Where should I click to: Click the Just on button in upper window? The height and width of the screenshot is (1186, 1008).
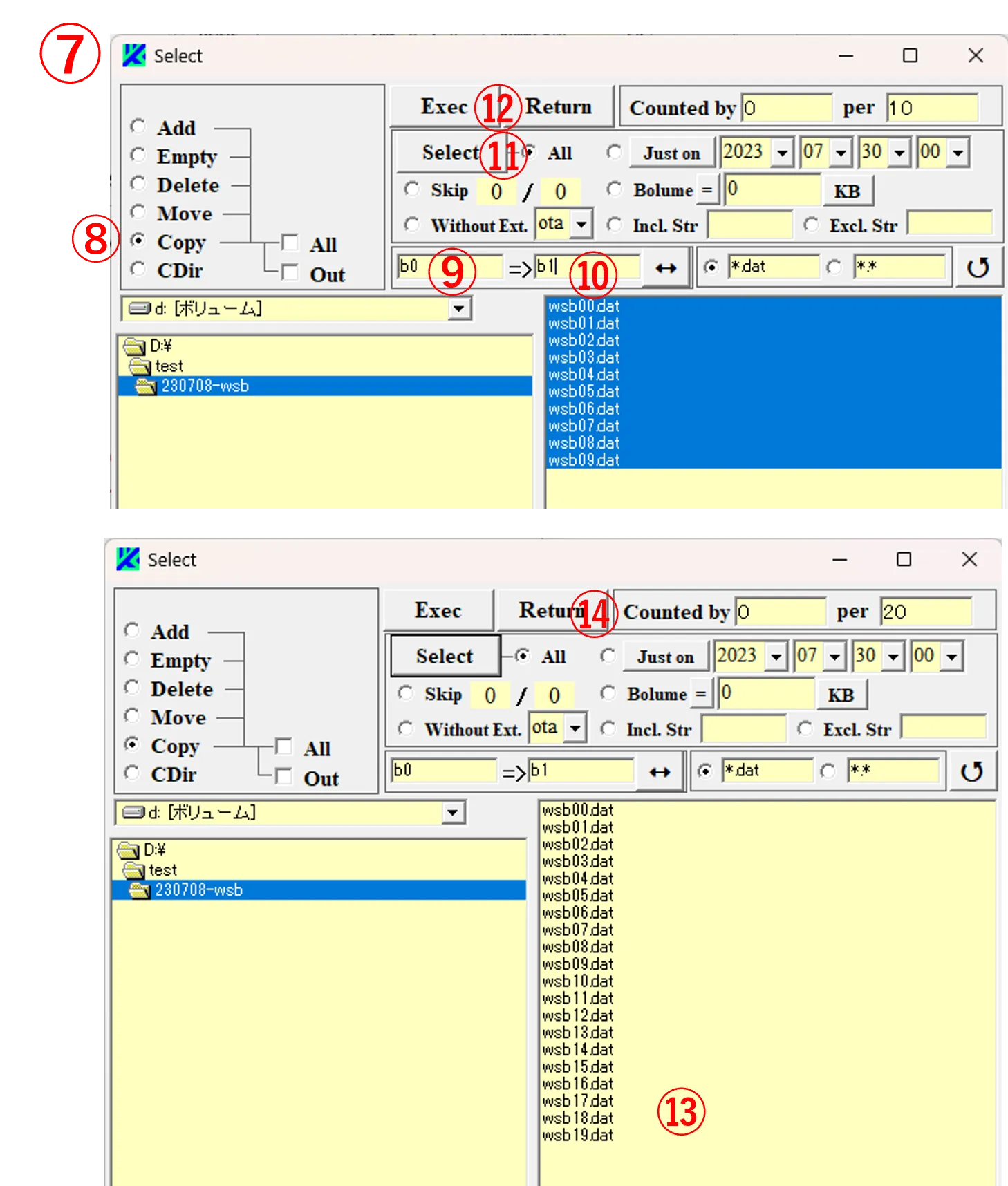tap(672, 153)
